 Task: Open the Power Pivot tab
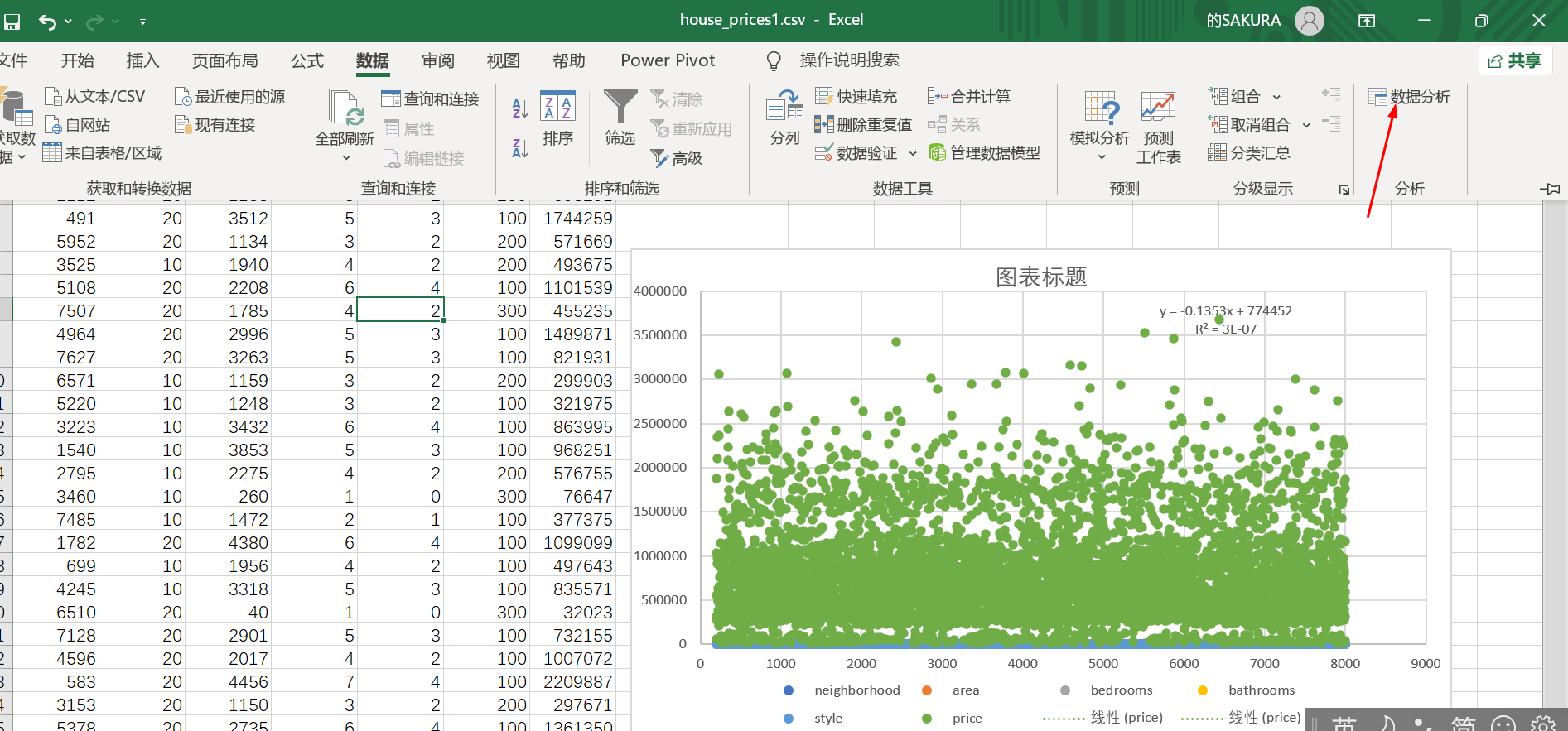(x=668, y=60)
